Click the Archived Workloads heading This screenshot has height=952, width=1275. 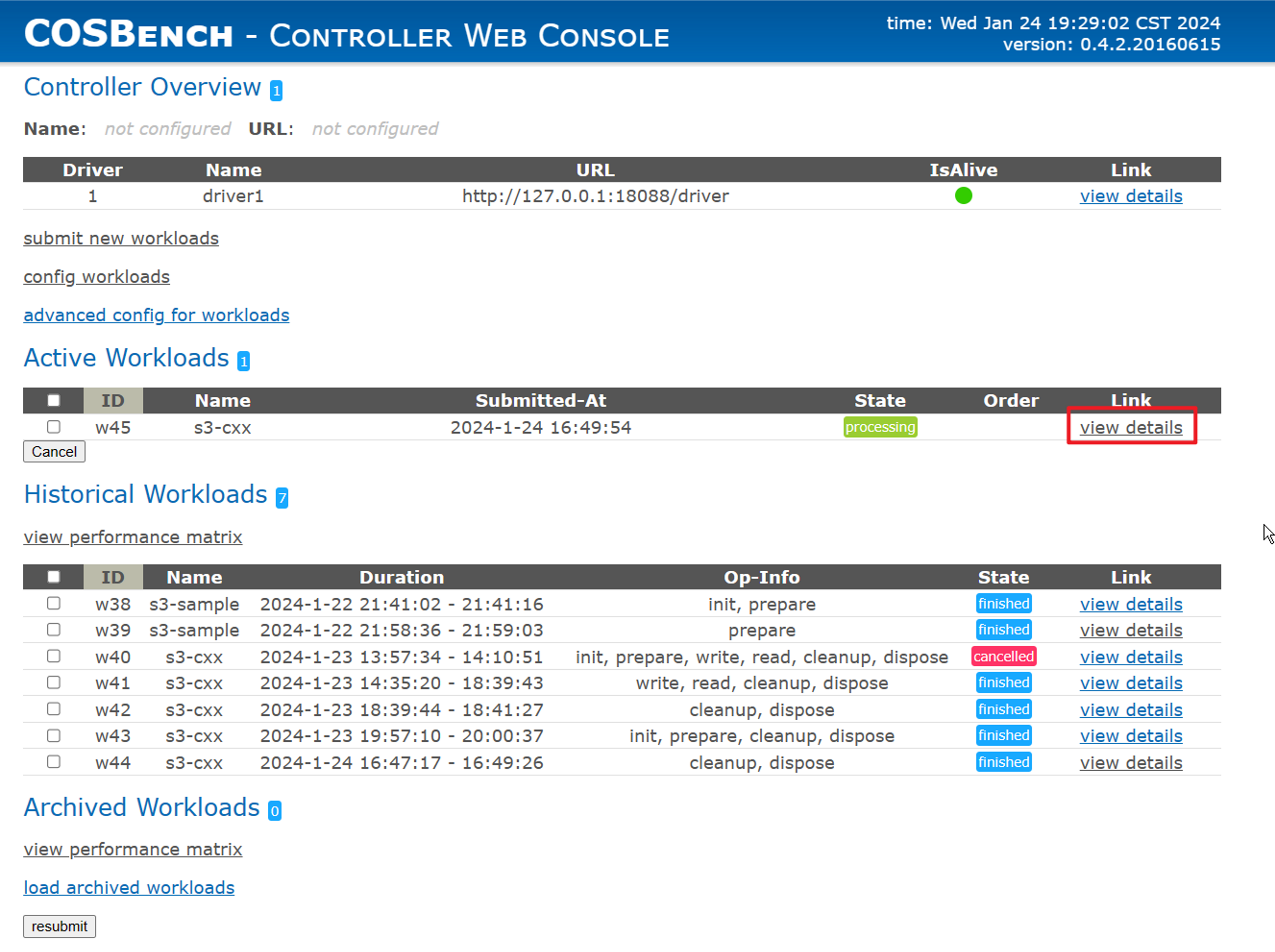142,807
